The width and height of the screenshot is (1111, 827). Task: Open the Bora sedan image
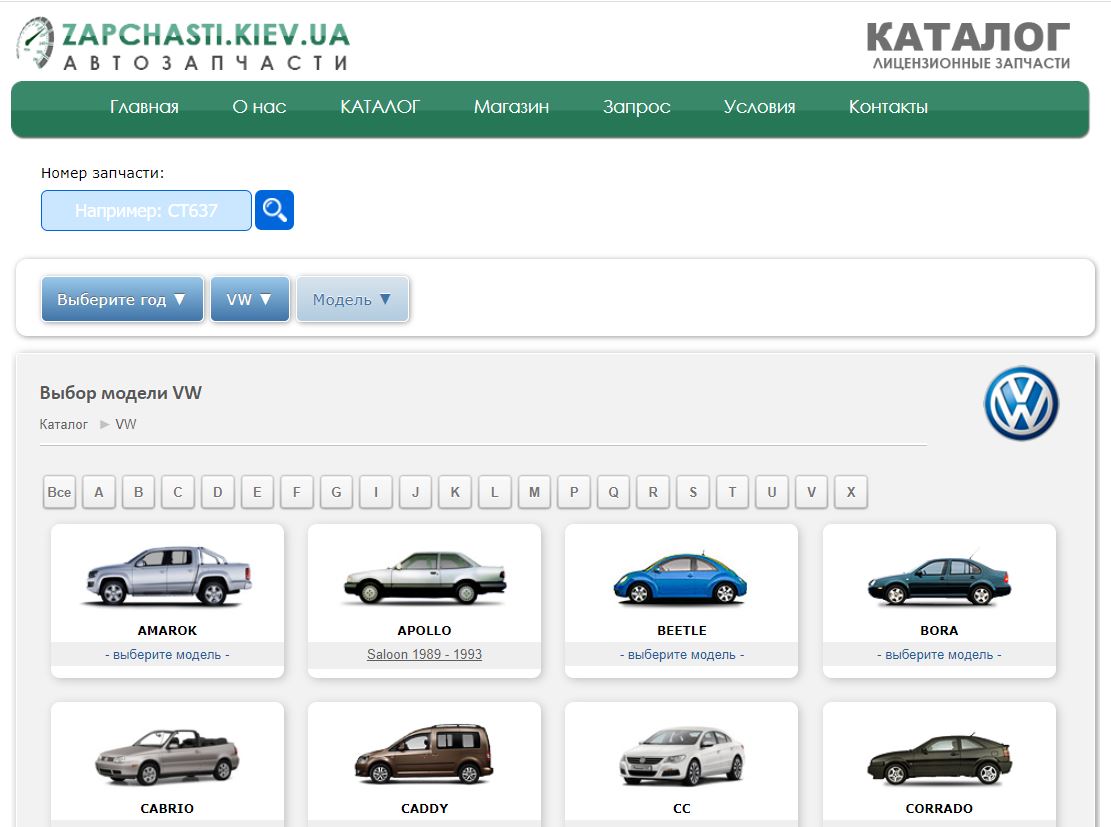[x=939, y=580]
